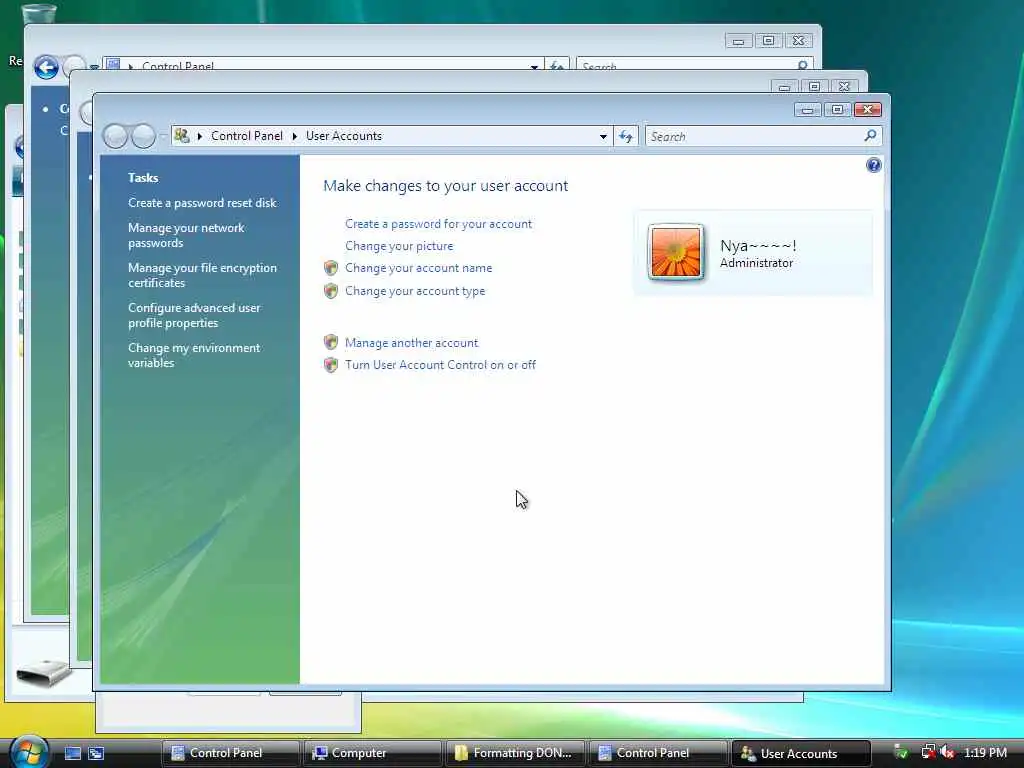This screenshot has width=1024, height=768.
Task: Click the back arrow in User Accounts window
Action: click(116, 136)
